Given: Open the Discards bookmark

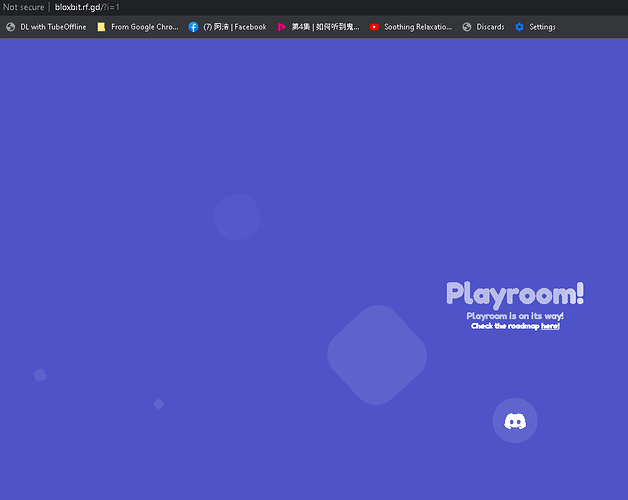Looking at the screenshot, I should click(483, 27).
